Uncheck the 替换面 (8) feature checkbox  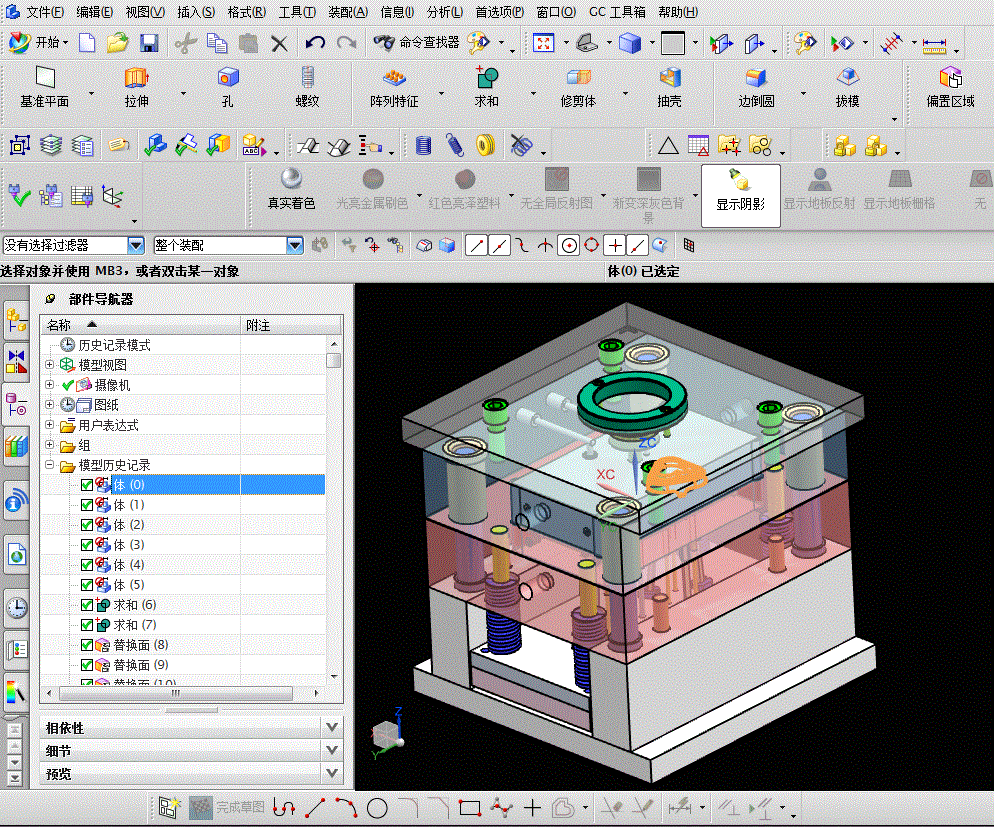87,645
